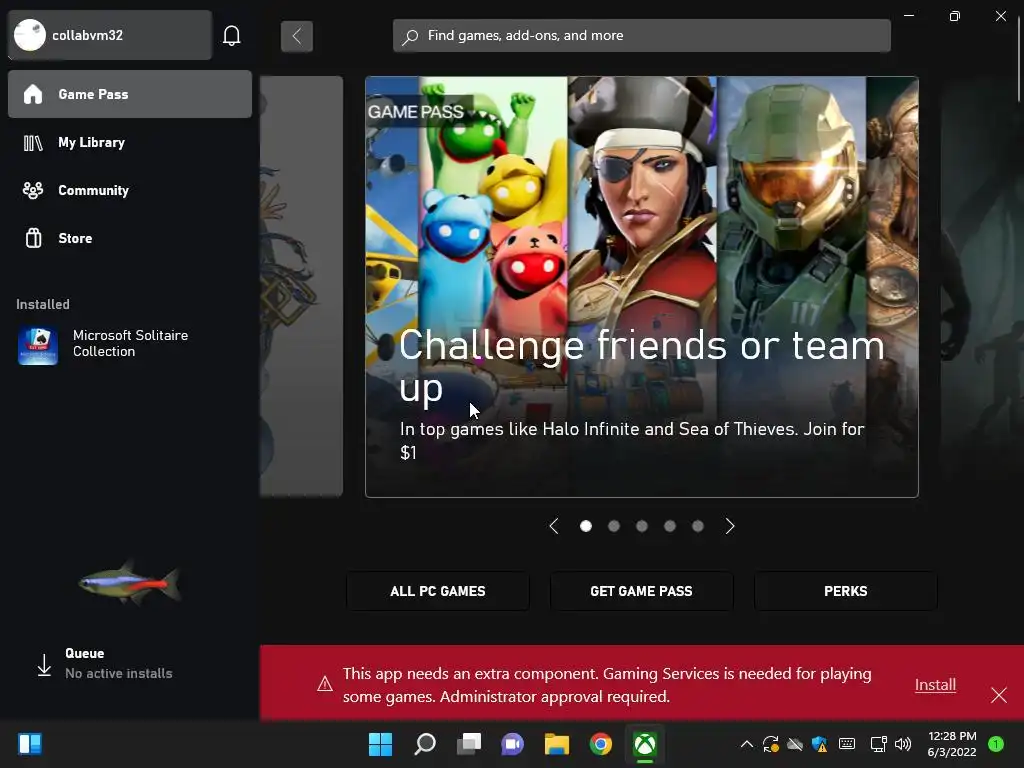1024x768 pixels.
Task: Select the second carousel page dot
Action: coord(614,526)
